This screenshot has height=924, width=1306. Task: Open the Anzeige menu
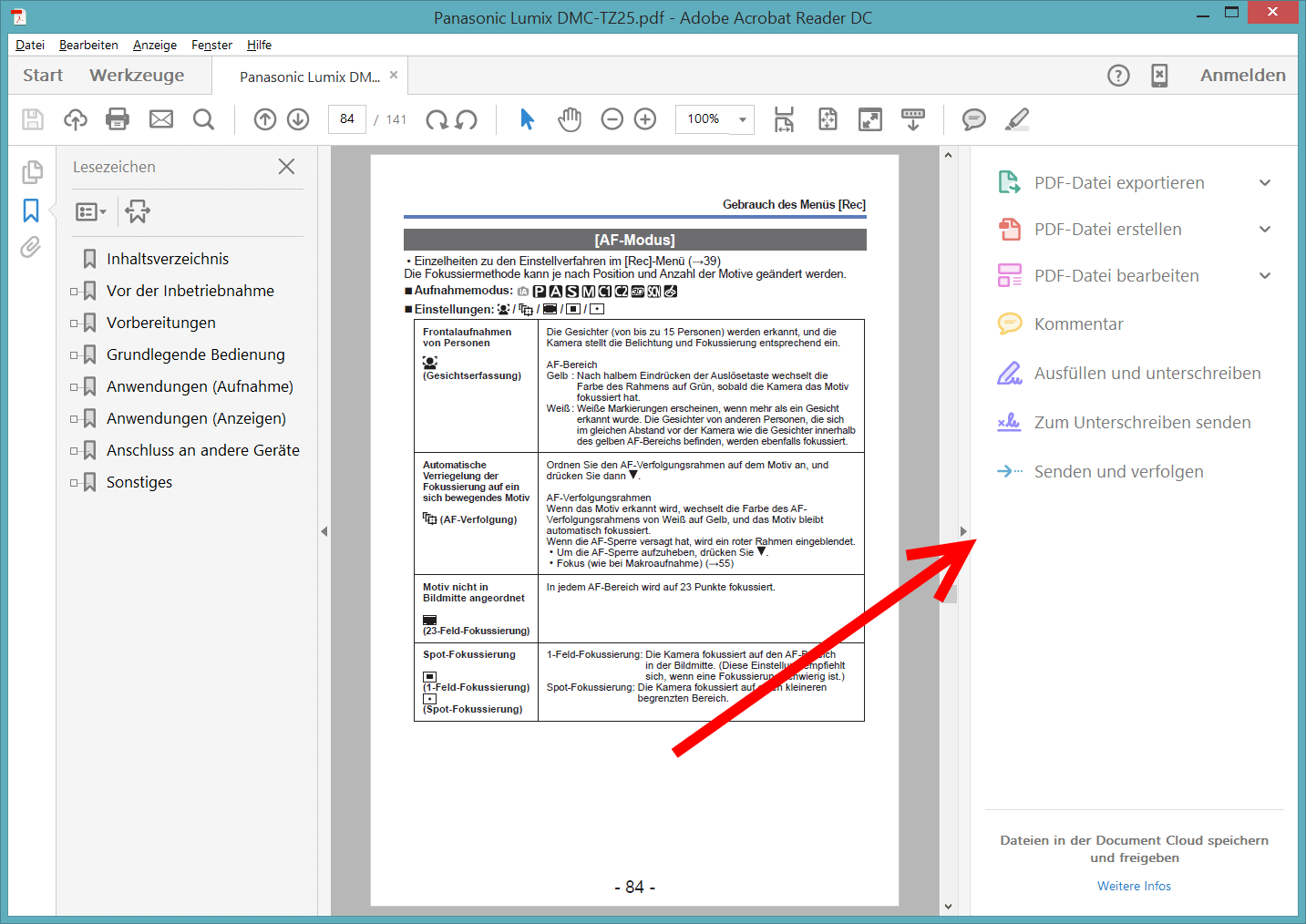[x=155, y=45]
